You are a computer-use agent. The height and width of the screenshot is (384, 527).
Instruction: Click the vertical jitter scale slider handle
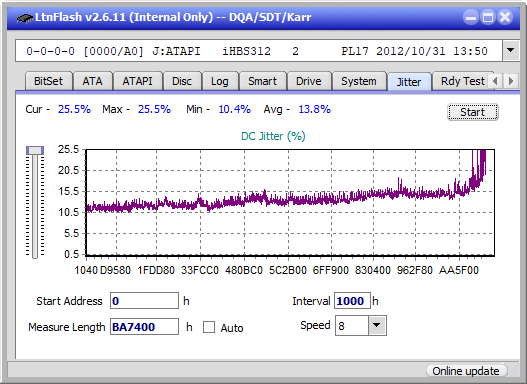pos(35,150)
